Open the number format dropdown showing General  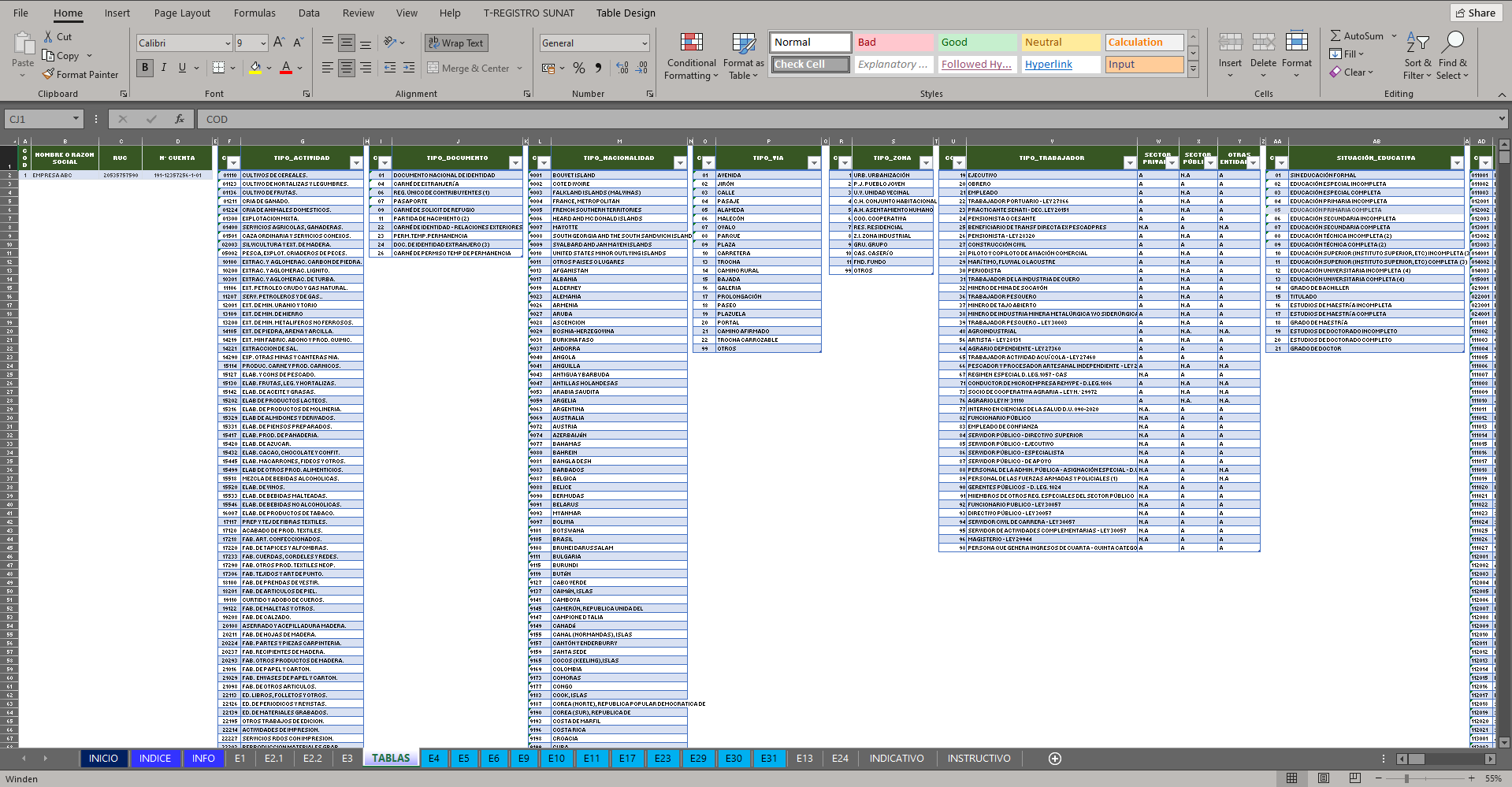tap(645, 43)
